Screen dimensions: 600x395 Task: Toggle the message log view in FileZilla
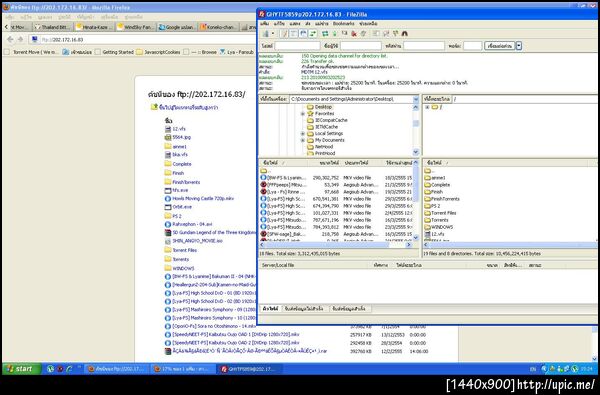pyautogui.click(x=284, y=34)
